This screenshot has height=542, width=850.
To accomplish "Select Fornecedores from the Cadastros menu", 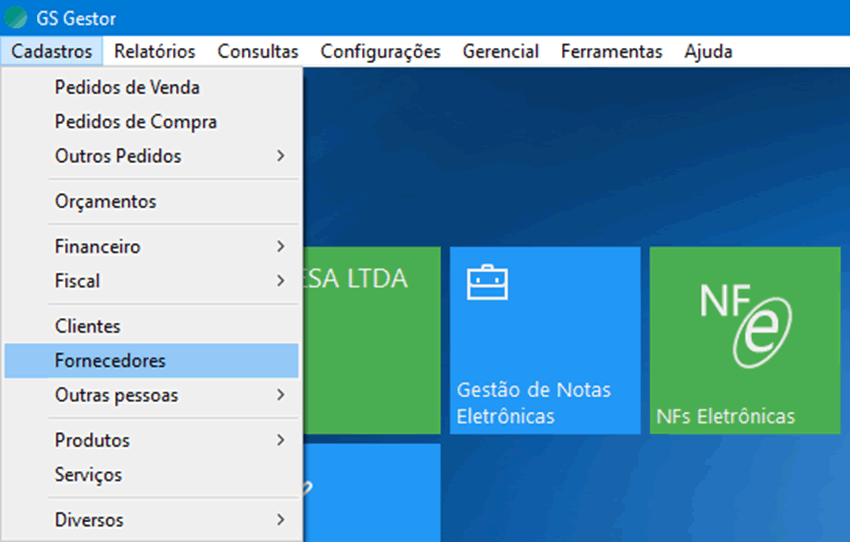I will [110, 360].
